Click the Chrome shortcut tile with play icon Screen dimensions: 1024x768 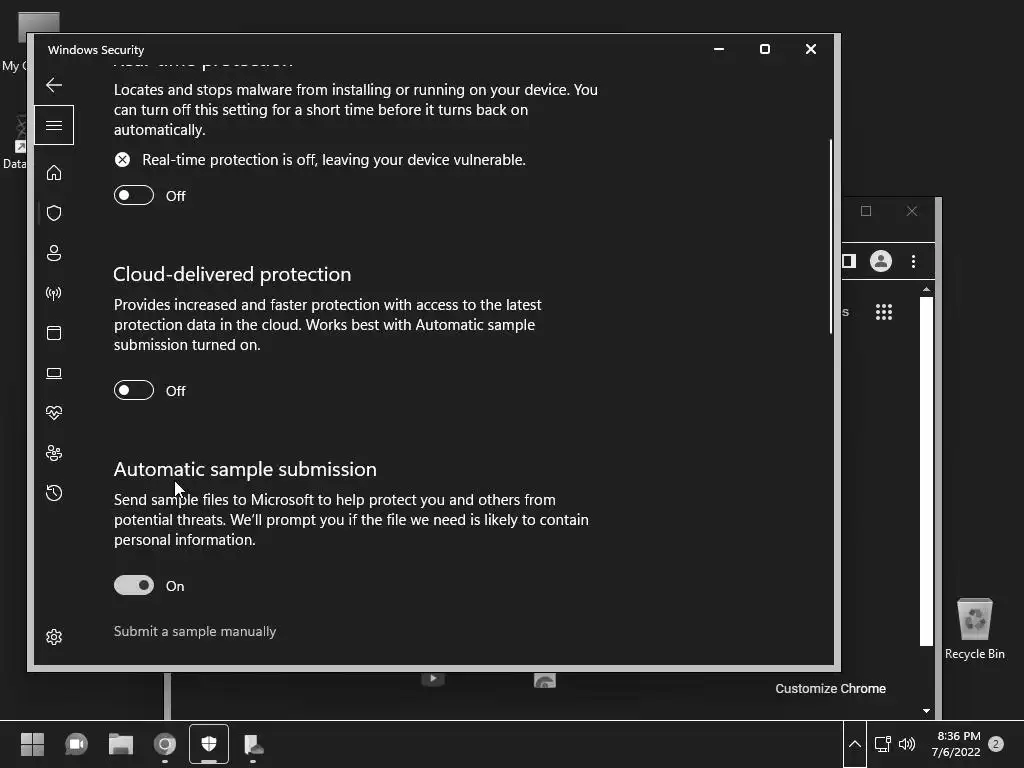pos(432,679)
